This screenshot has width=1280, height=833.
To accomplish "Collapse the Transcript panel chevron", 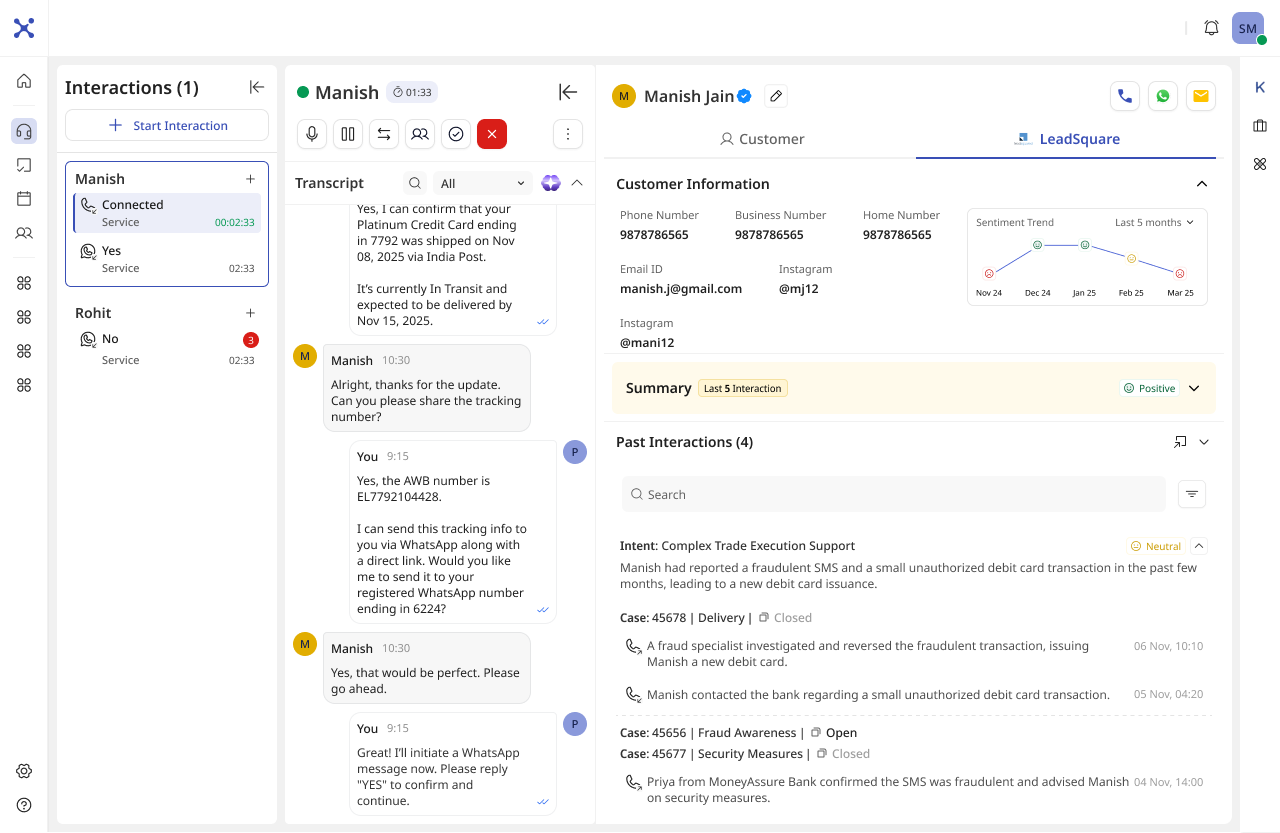I will click(577, 183).
